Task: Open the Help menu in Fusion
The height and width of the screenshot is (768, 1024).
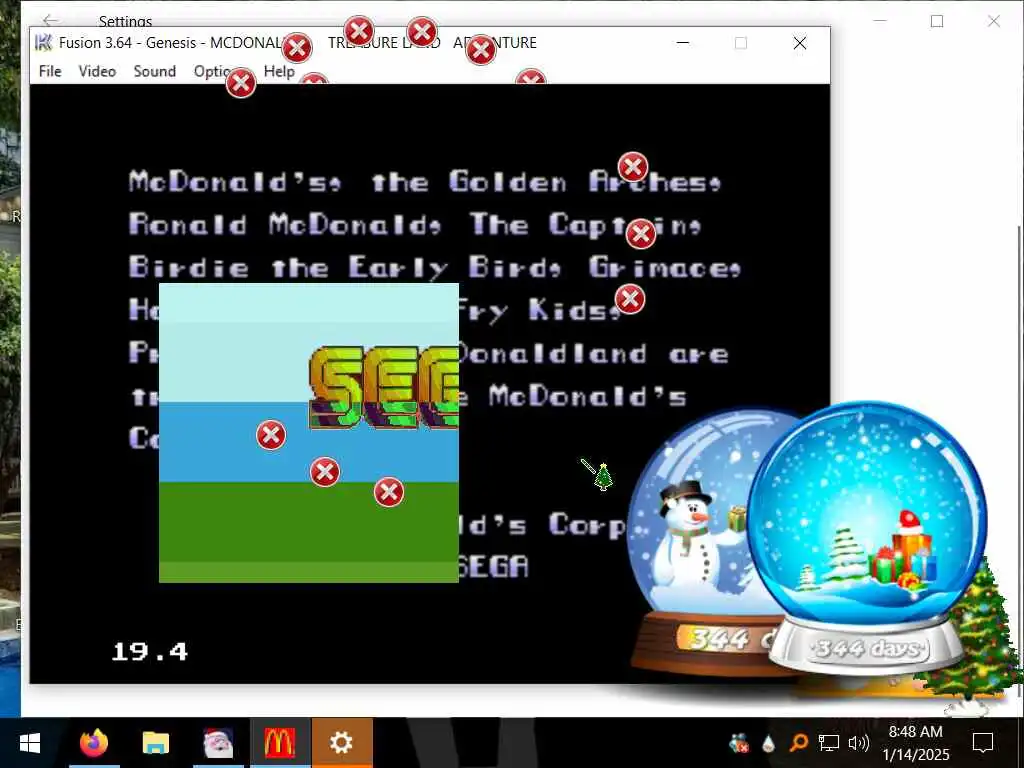Action: pyautogui.click(x=280, y=71)
